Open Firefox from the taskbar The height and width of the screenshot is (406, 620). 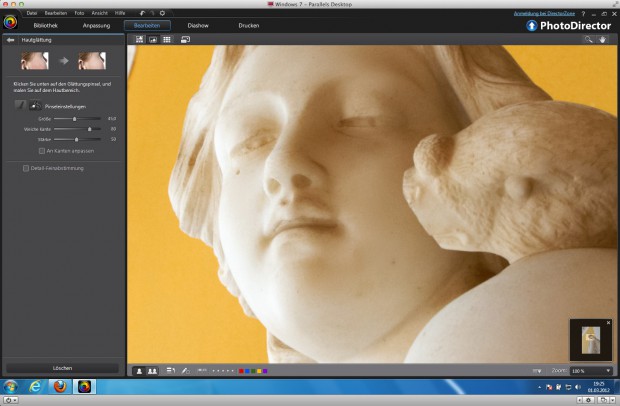coord(60,386)
